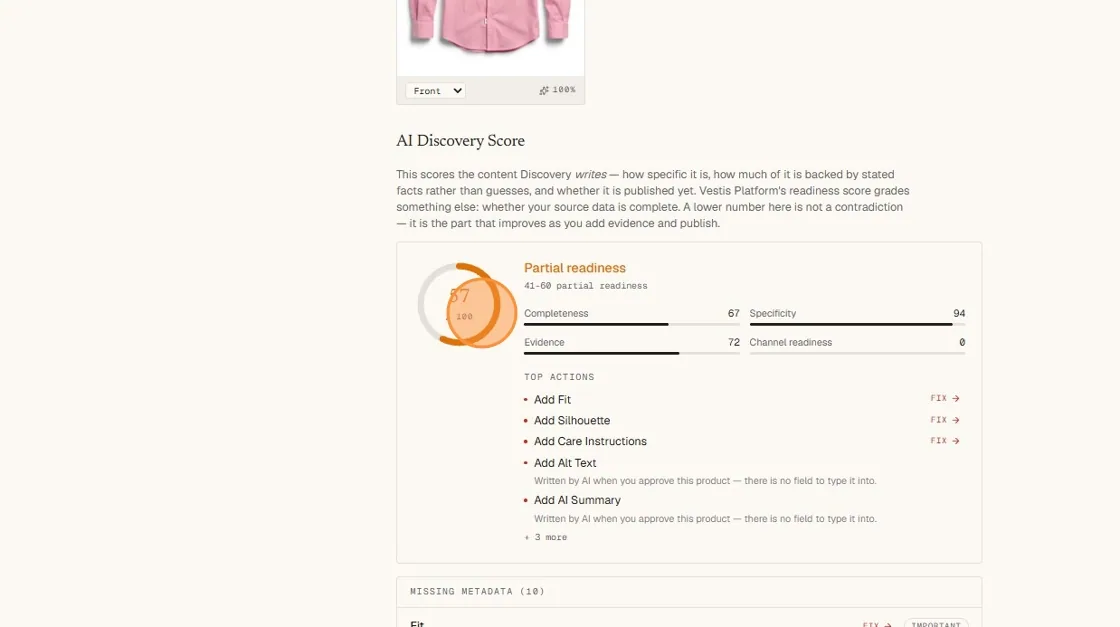The height and width of the screenshot is (627, 1120).
Task: Click the 100% zoom icon
Action: click(x=544, y=90)
